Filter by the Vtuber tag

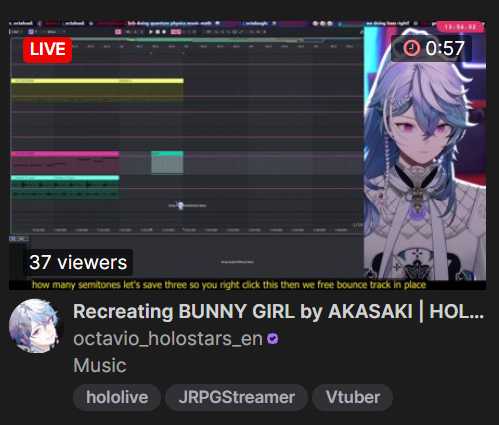[x=353, y=397]
